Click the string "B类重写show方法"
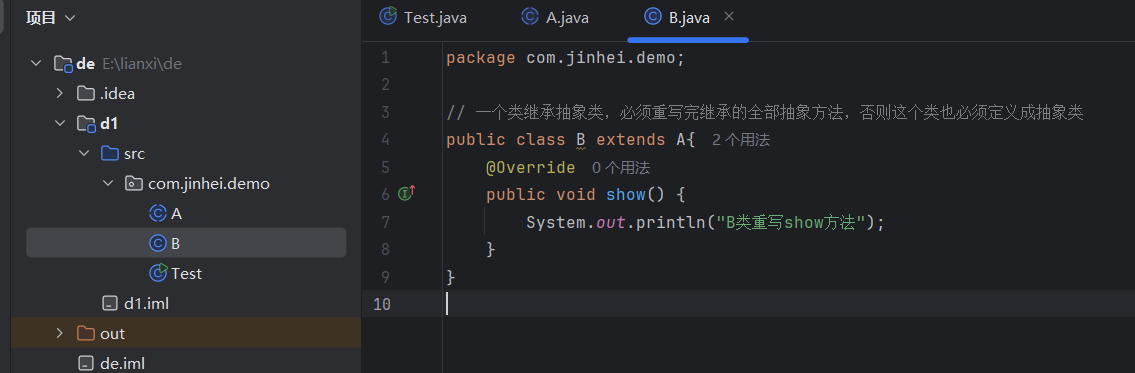The width and height of the screenshot is (1135, 373). [x=791, y=222]
